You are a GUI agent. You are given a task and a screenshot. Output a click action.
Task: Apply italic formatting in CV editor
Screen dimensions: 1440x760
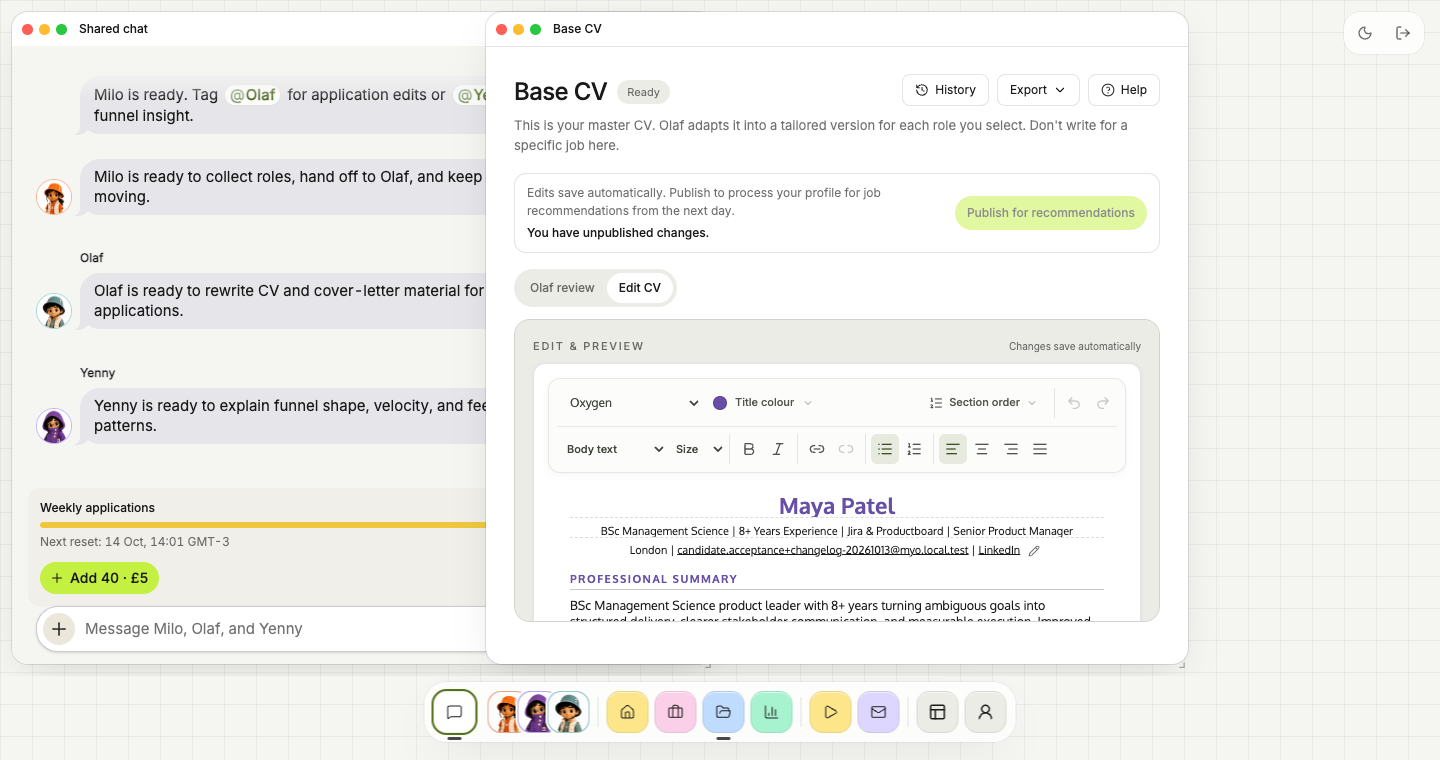778,449
